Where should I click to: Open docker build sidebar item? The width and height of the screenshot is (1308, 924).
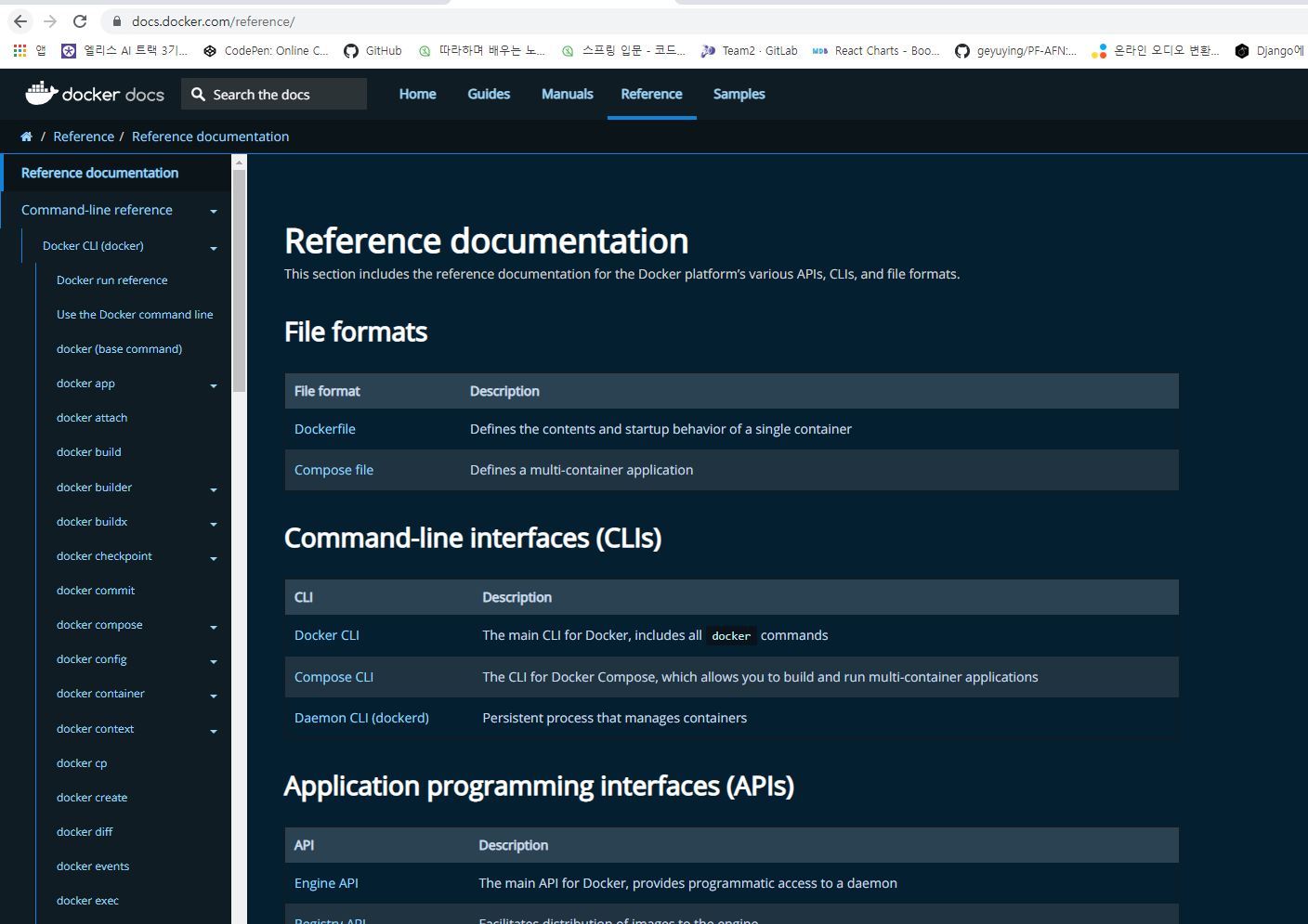(89, 452)
